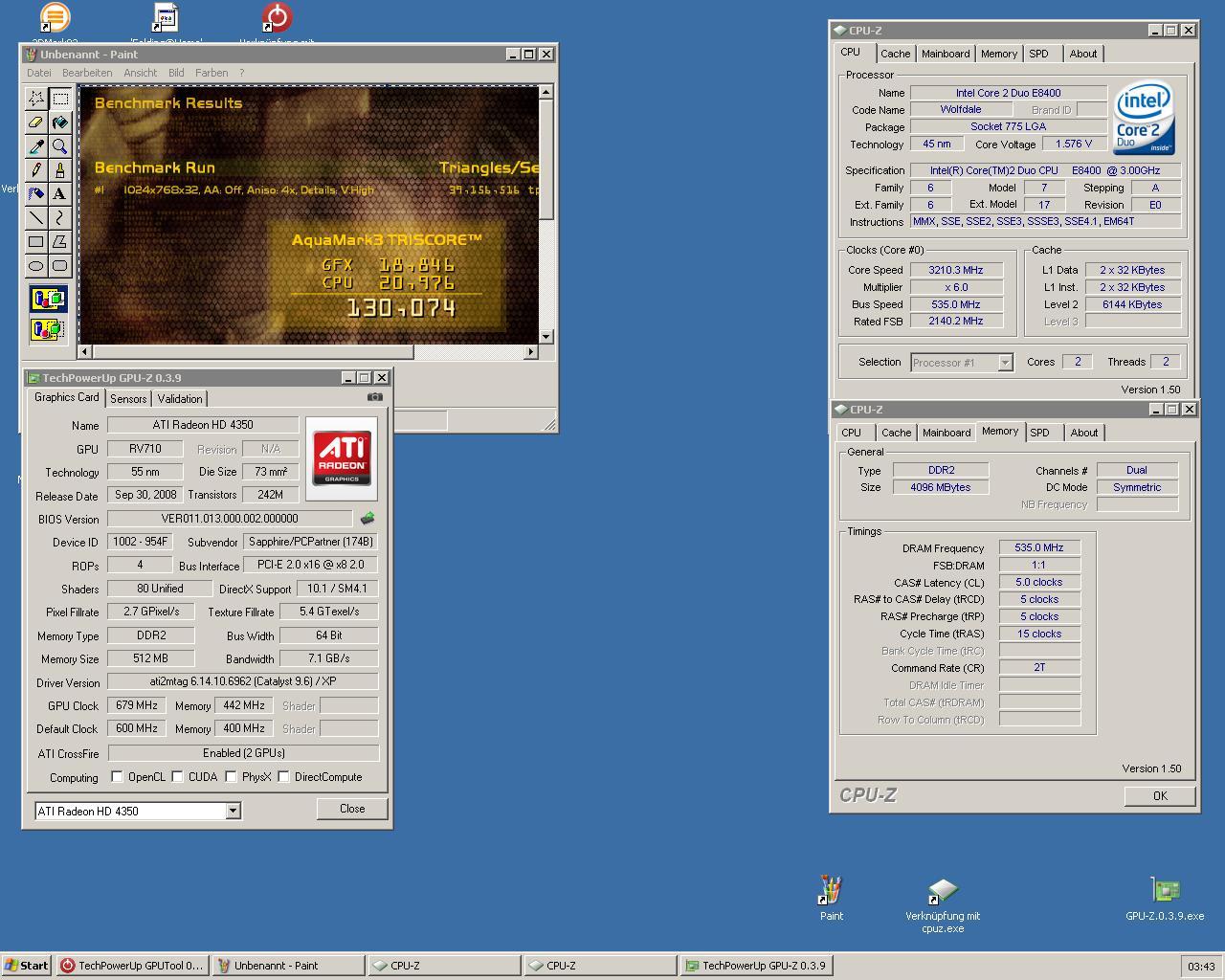Click the taskbar clock showing 03:43

[1201, 967]
